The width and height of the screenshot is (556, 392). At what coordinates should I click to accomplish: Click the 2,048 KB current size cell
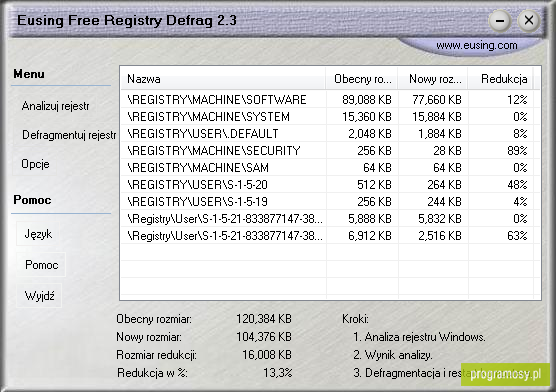(370, 134)
